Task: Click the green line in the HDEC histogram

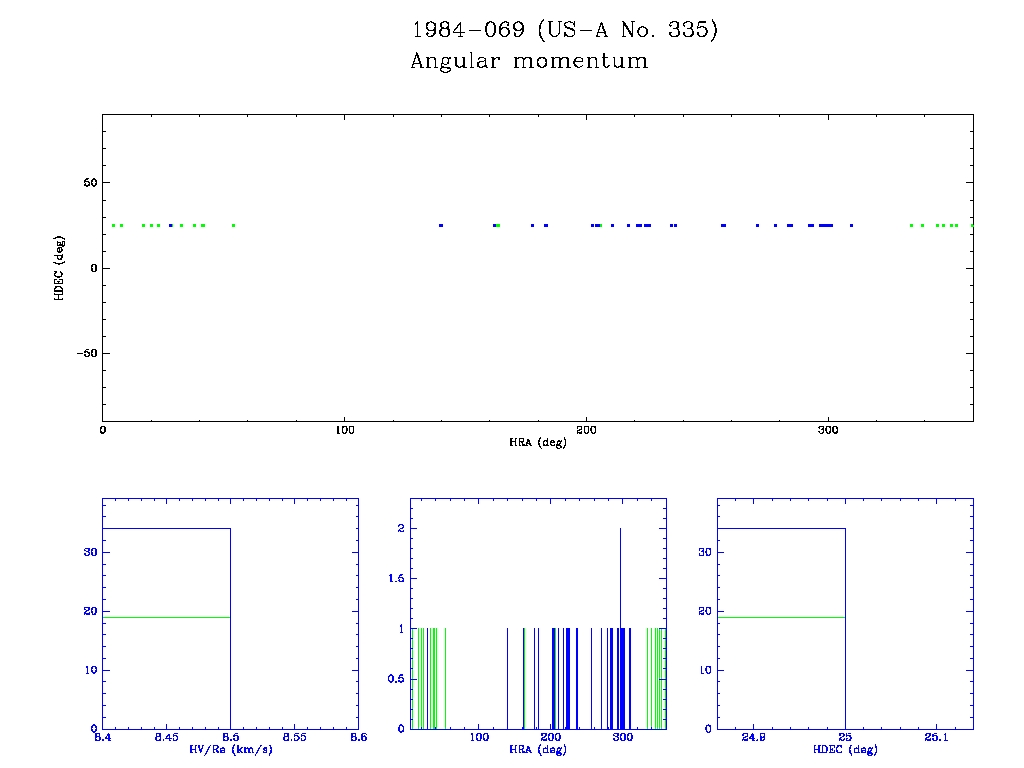Action: [781, 617]
